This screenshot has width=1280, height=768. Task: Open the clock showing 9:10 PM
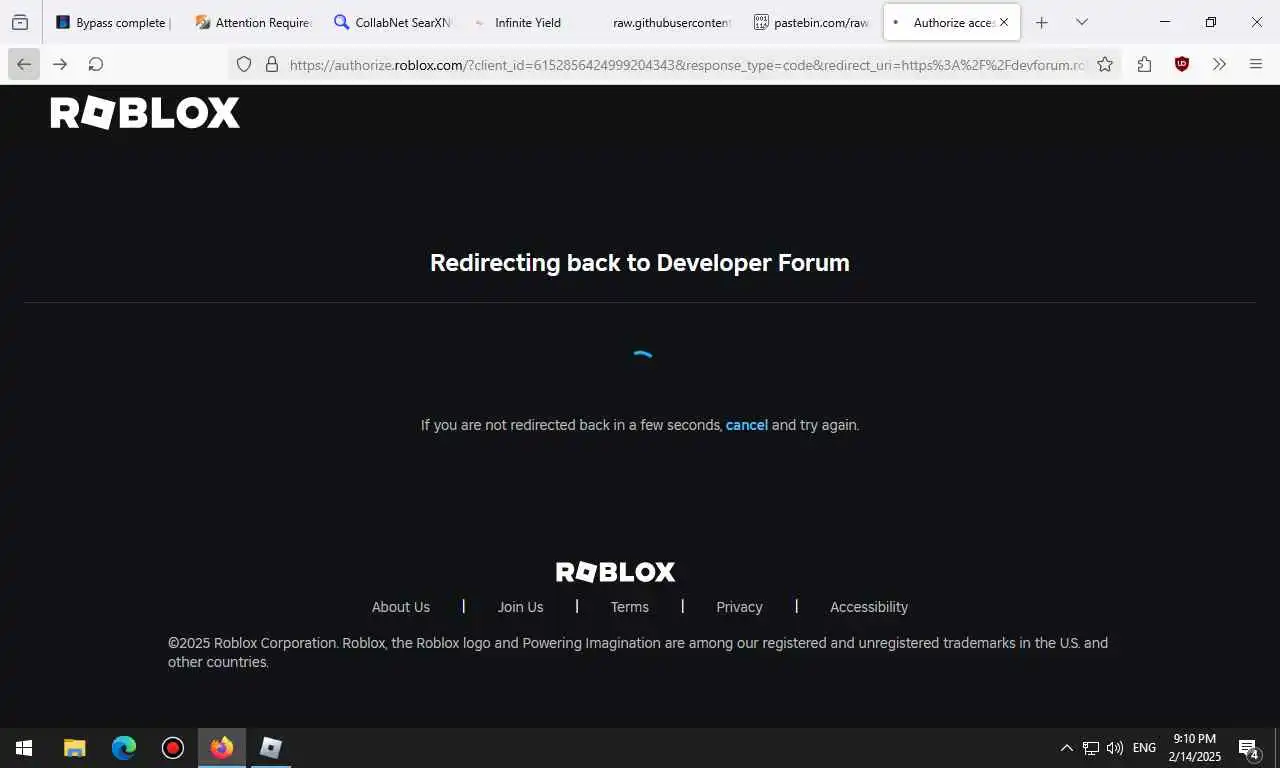coord(1195,748)
